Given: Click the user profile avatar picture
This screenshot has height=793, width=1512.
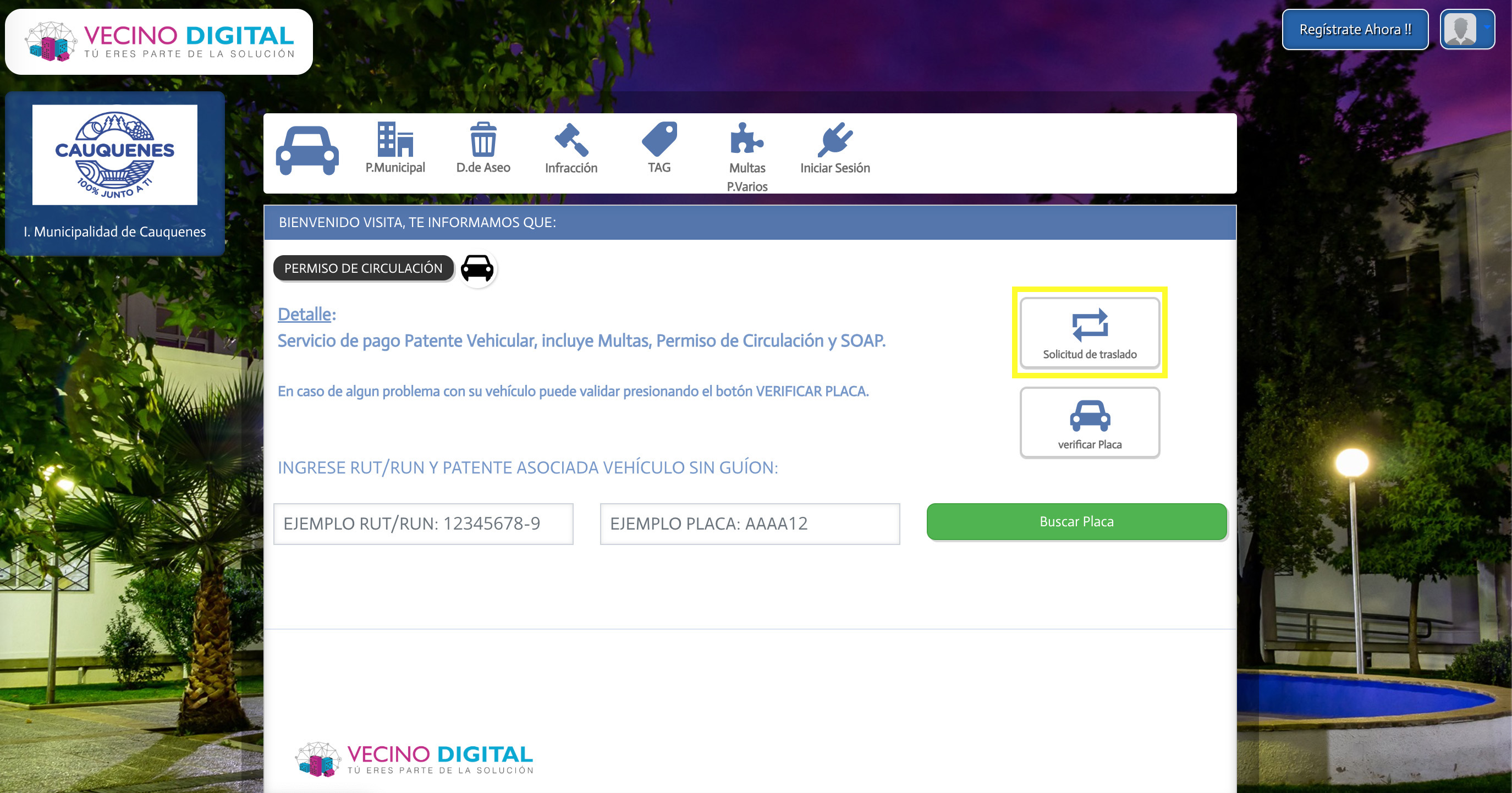Looking at the screenshot, I should tap(1460, 29).
